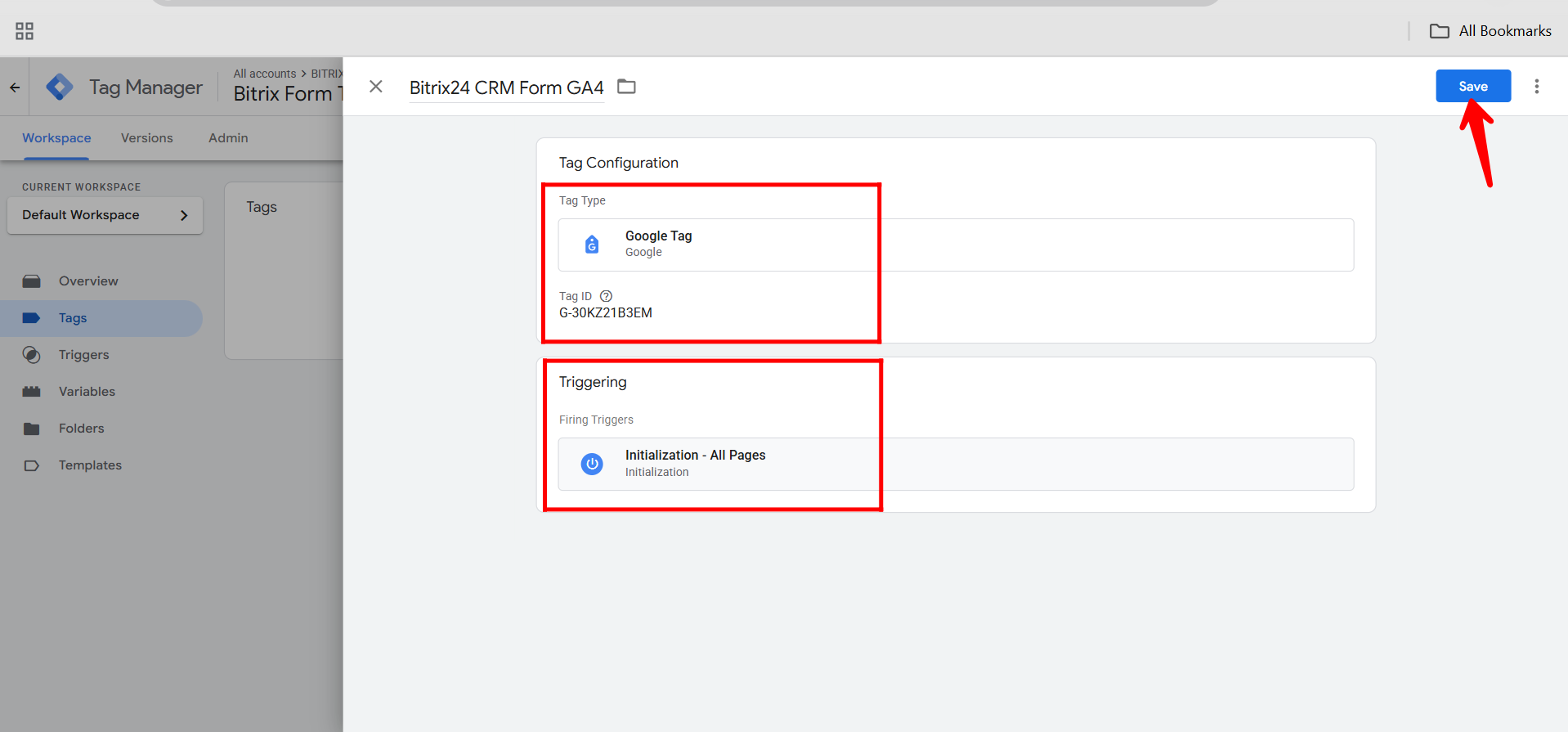
Task: Select the Tag ID value G-30KZ21B3EM
Action: (606, 312)
